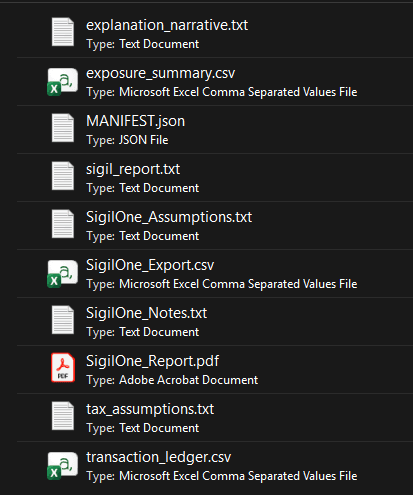Select the explanation_narrative.txt file icon
This screenshot has width=413, height=495.
point(63,32)
